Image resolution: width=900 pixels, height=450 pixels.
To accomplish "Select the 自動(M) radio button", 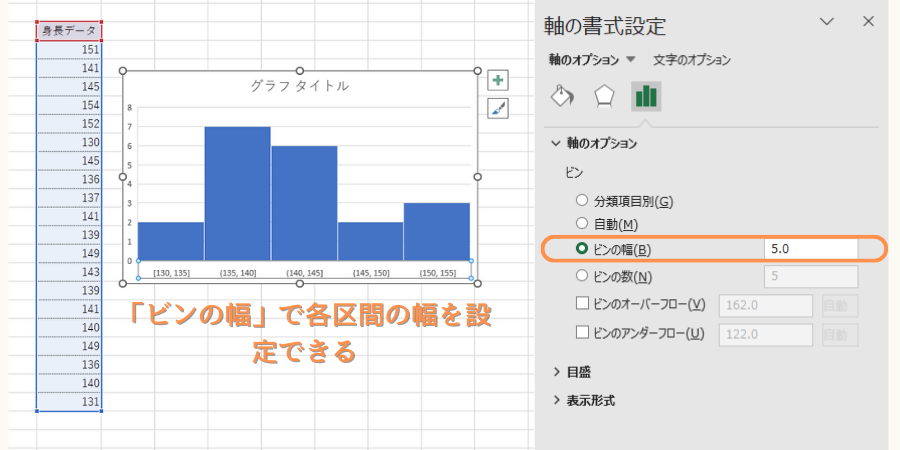I will coord(582,224).
